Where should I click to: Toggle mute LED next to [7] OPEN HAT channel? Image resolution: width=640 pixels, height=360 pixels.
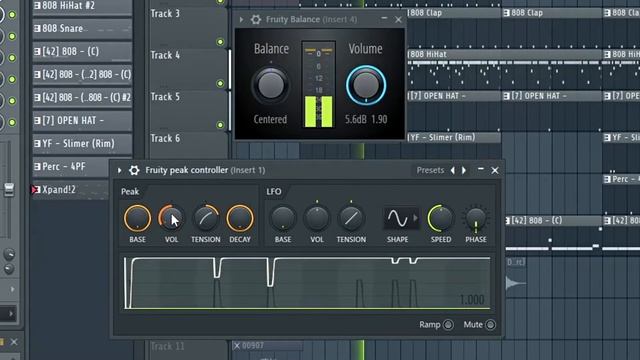(12, 122)
